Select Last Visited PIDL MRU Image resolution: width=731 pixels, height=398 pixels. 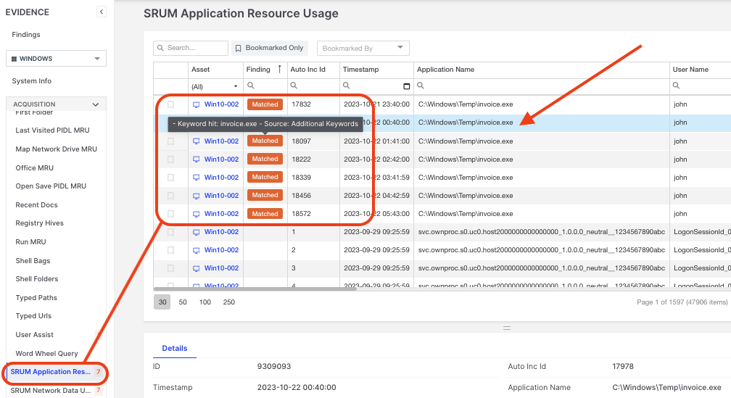pos(52,130)
